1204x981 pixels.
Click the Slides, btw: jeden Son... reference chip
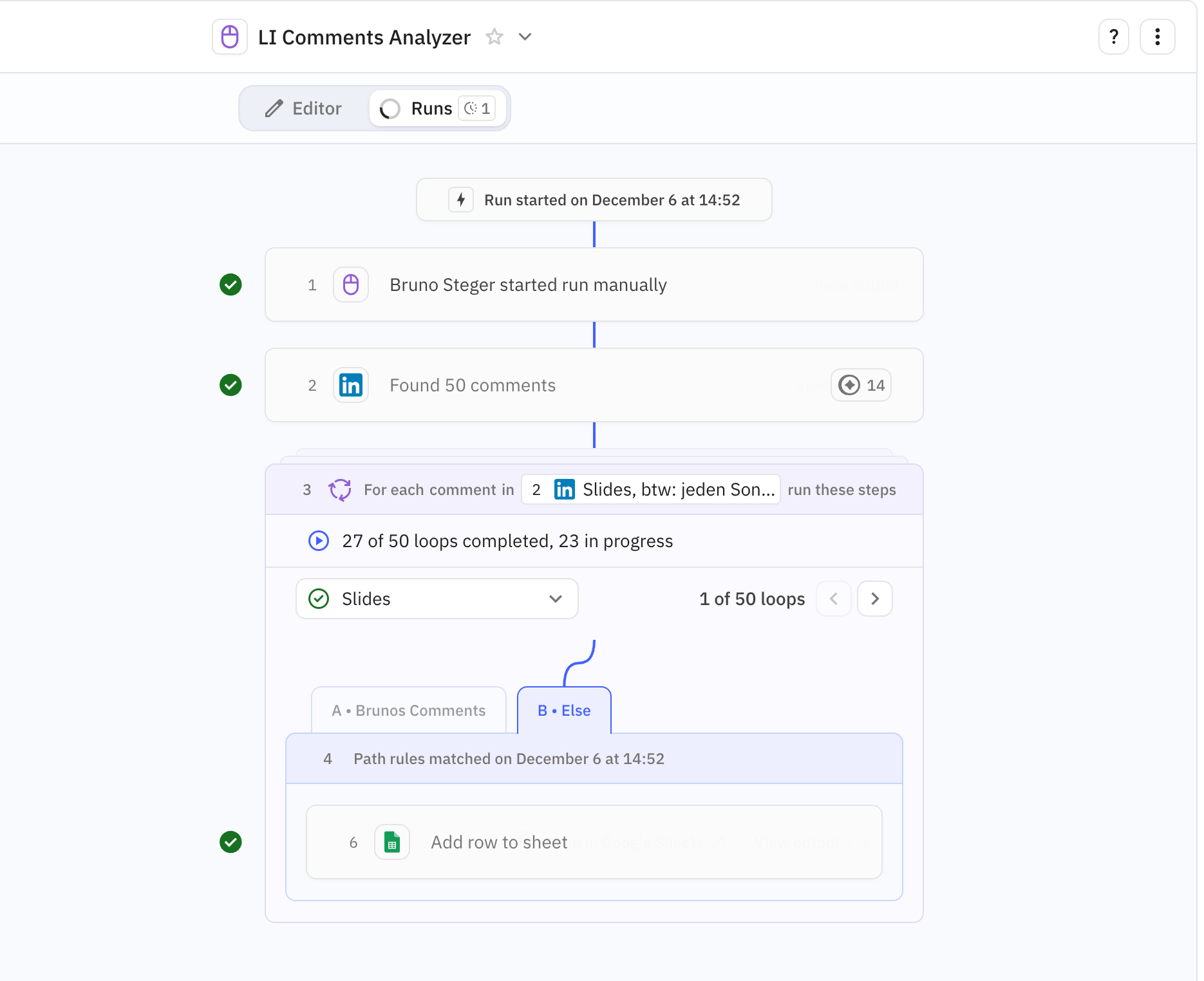pyautogui.click(x=650, y=490)
